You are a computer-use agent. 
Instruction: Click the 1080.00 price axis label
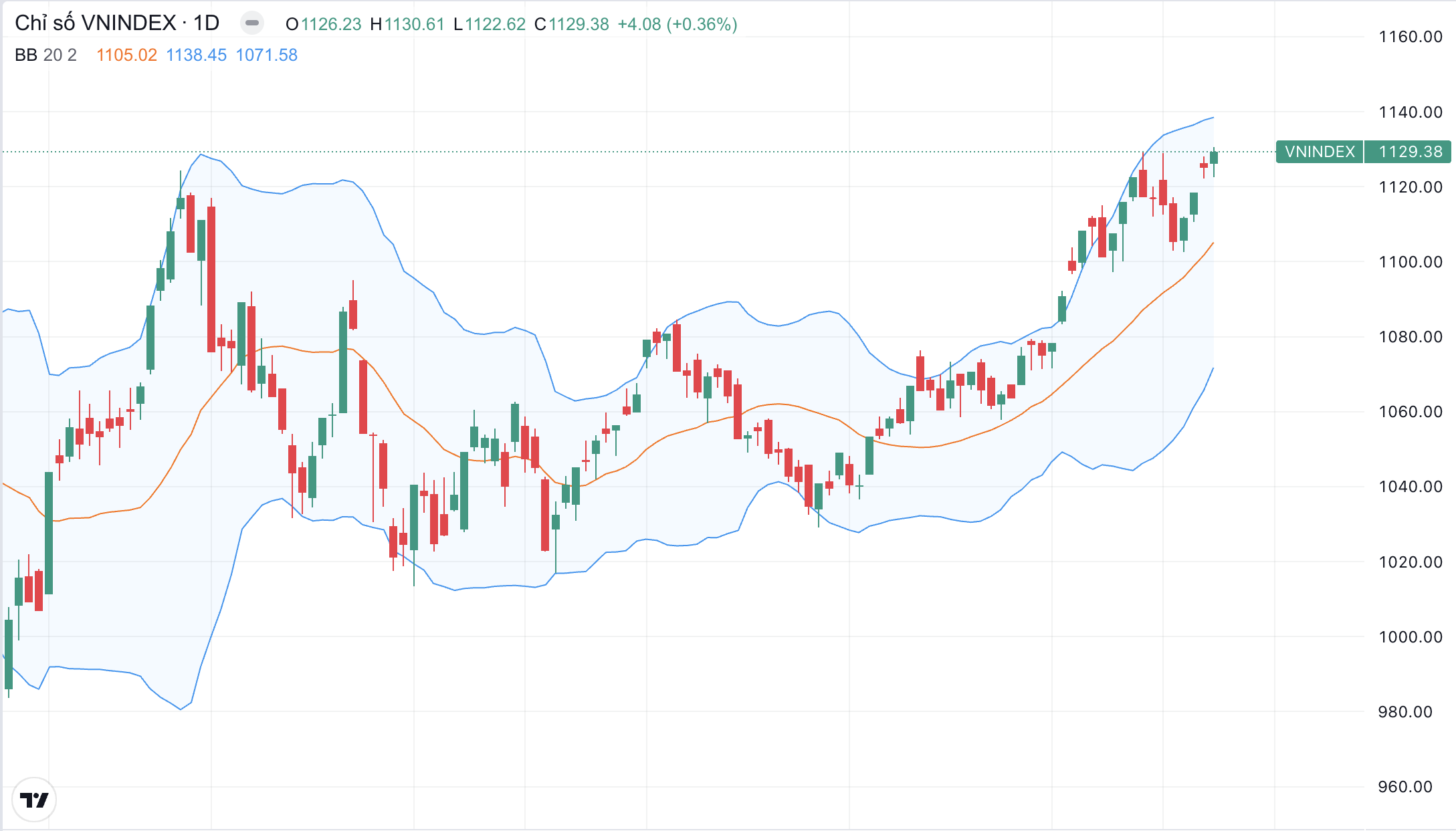[x=1411, y=336]
